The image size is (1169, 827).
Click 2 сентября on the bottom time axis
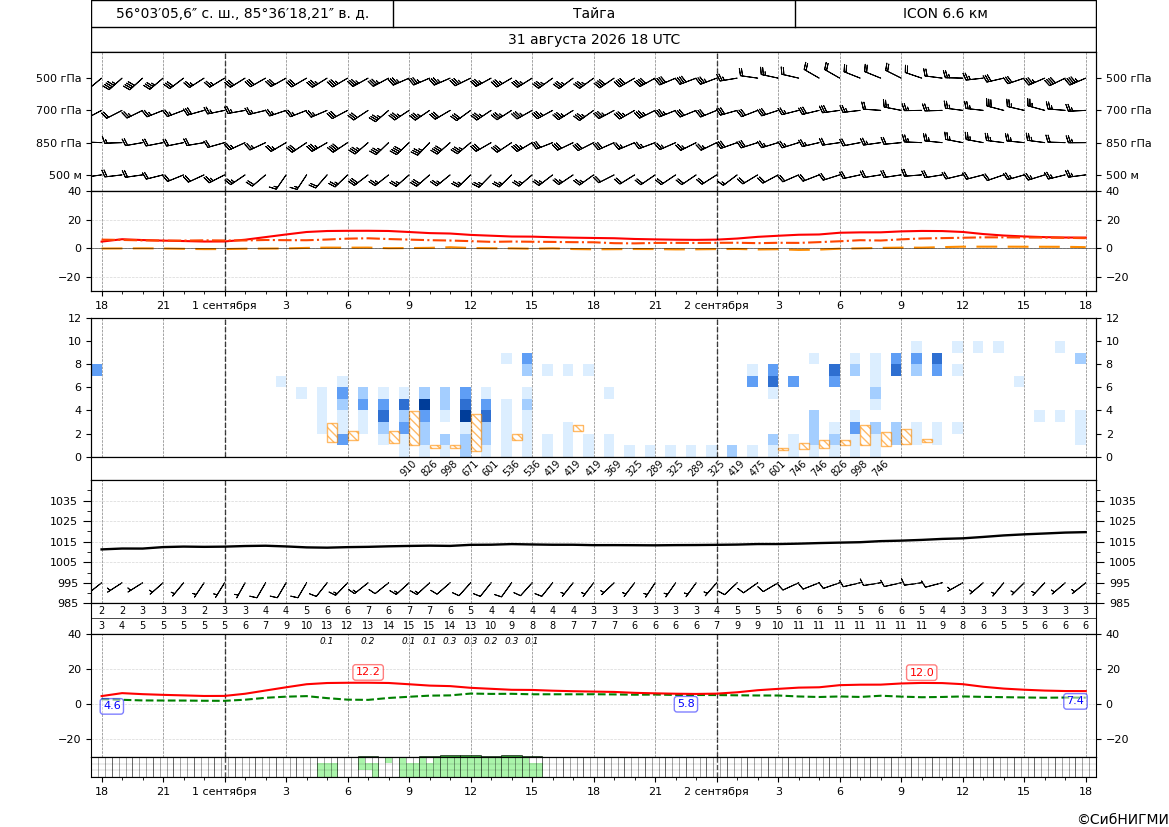[716, 791]
